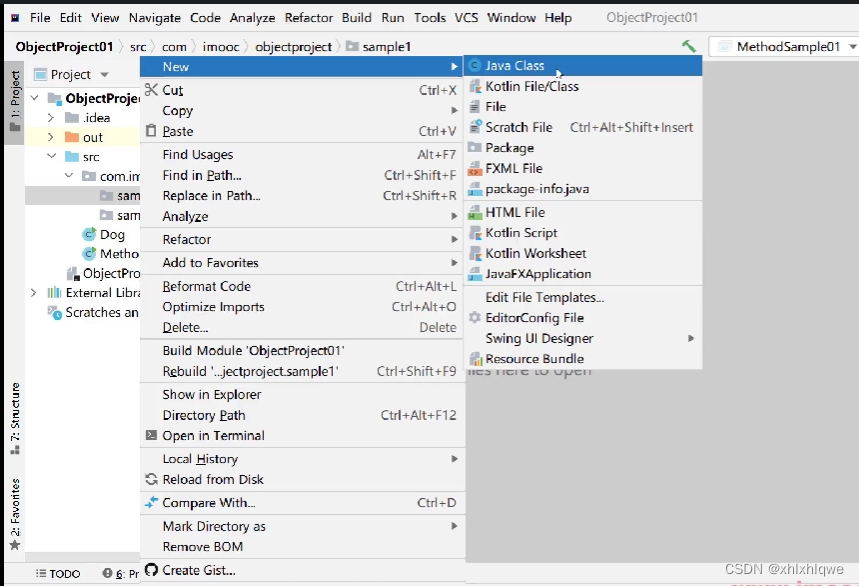
Task: Click the src breadcrumb
Action: pyautogui.click(x=138, y=47)
